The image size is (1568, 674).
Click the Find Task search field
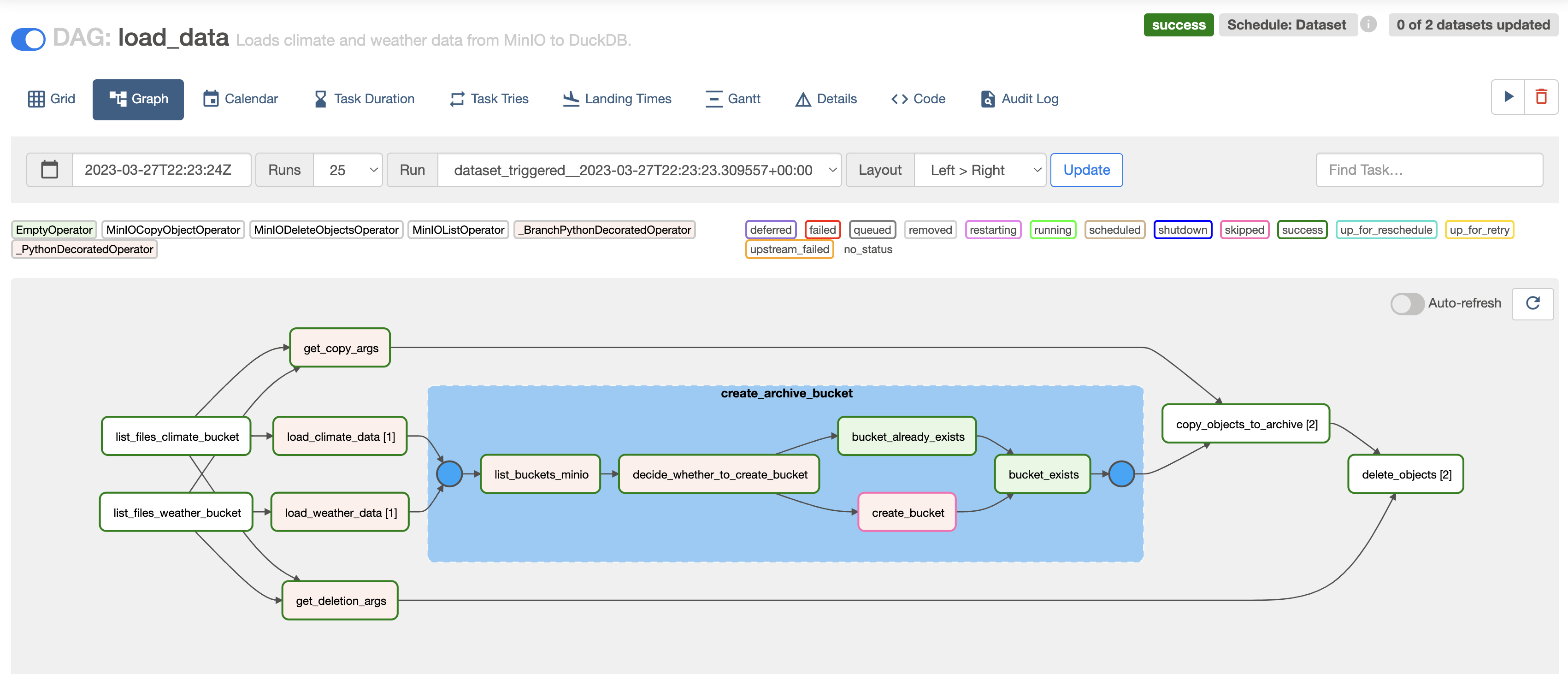click(x=1429, y=170)
